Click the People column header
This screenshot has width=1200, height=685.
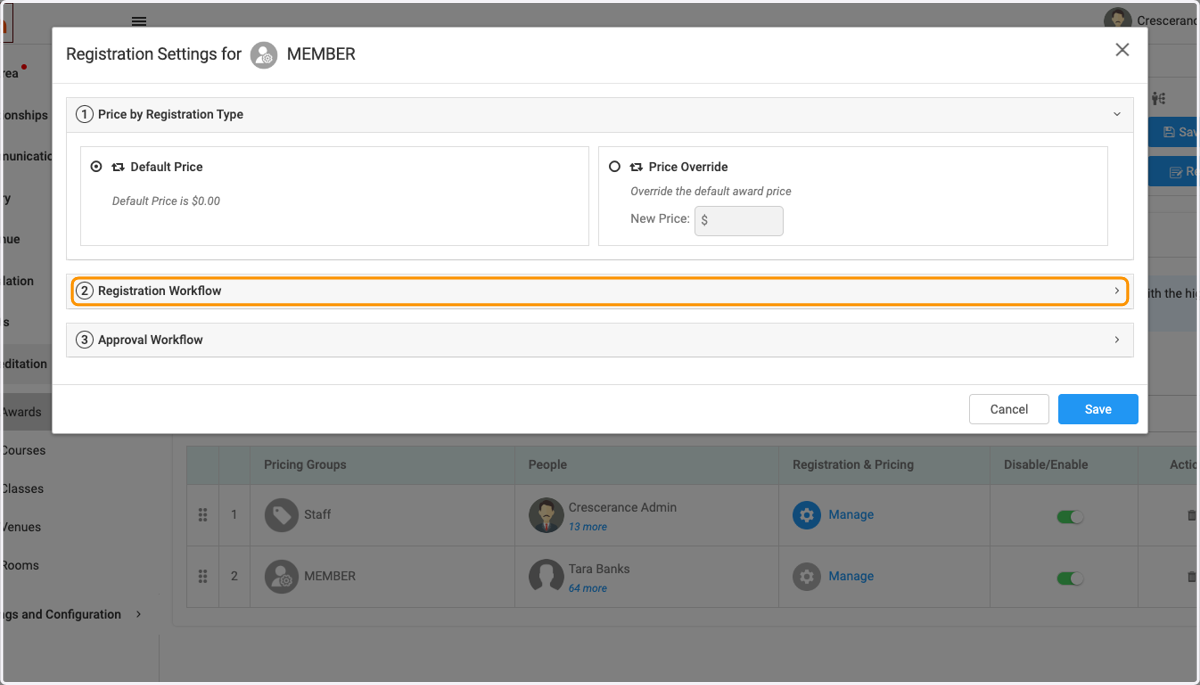click(548, 464)
